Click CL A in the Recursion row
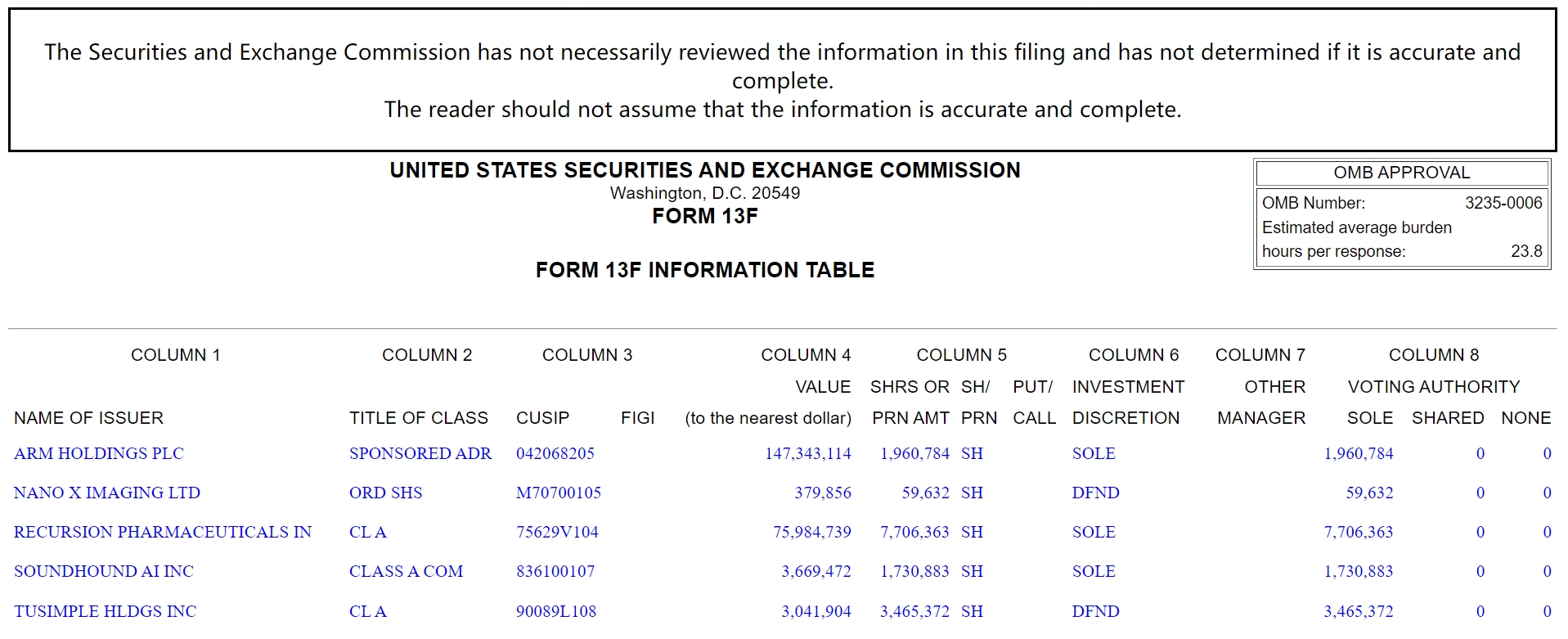The image size is (1568, 639). 368,532
